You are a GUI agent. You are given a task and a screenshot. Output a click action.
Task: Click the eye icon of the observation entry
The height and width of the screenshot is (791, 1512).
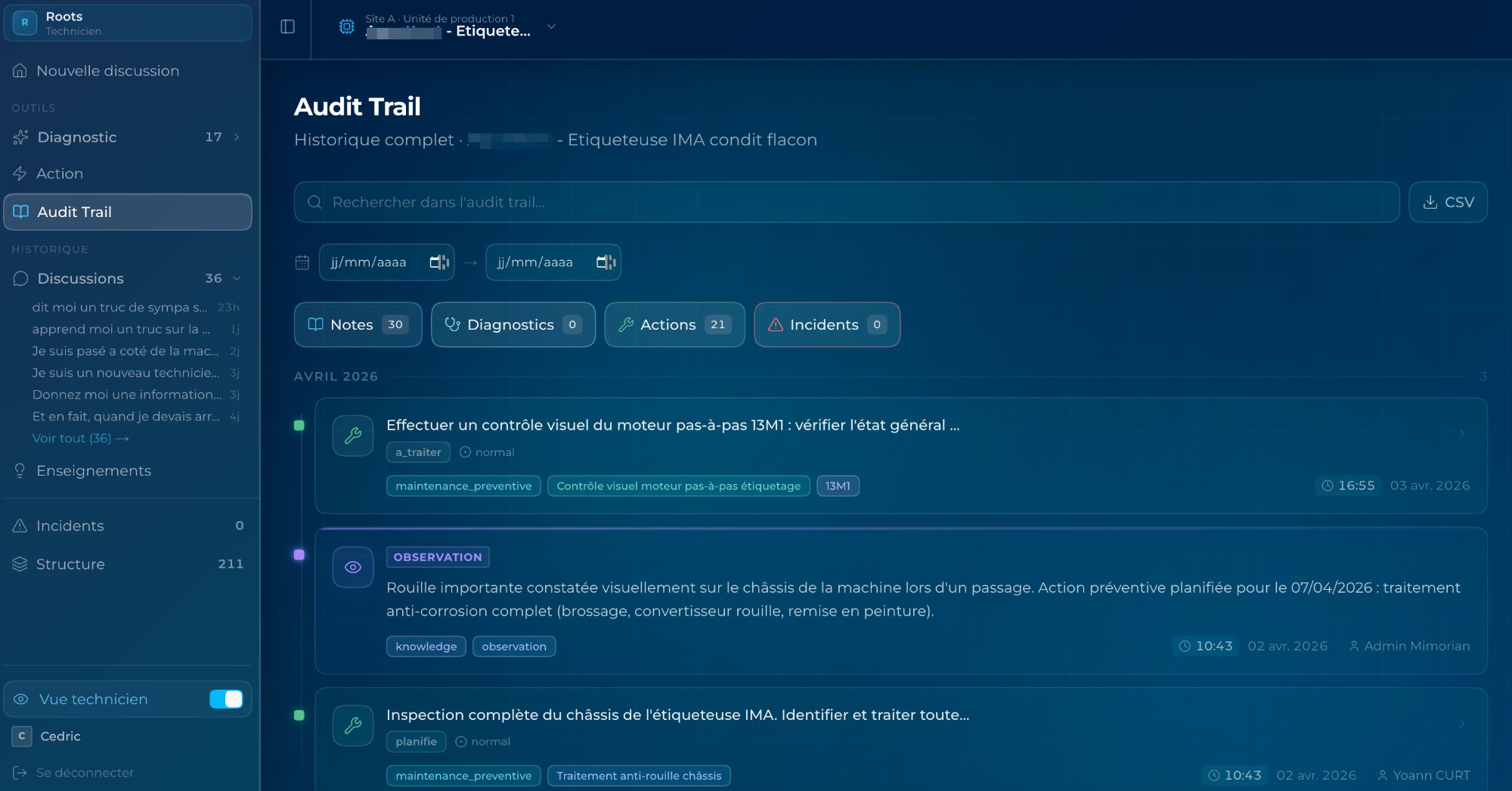pyautogui.click(x=353, y=567)
